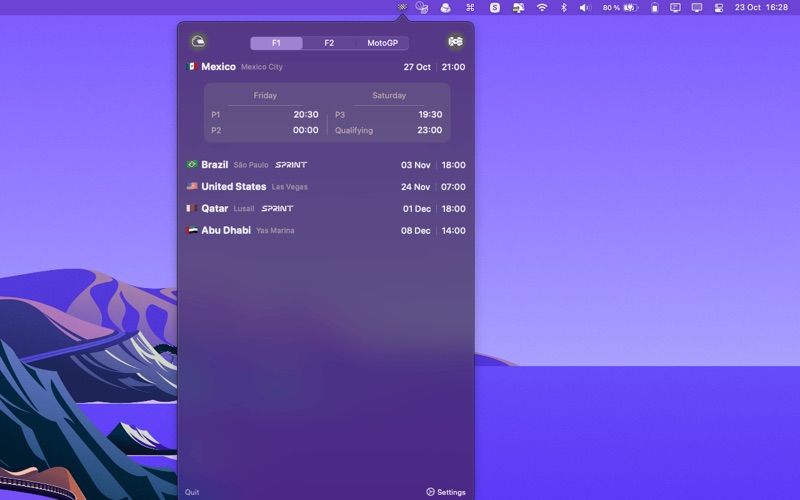Open the driver helmet standings icon
The height and width of the screenshot is (500, 800).
click(x=198, y=42)
